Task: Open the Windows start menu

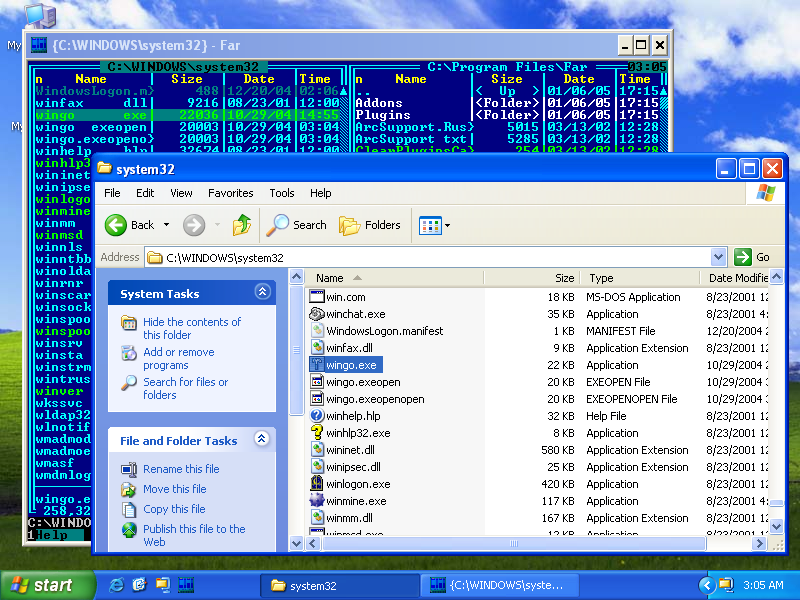Action: click(47, 585)
